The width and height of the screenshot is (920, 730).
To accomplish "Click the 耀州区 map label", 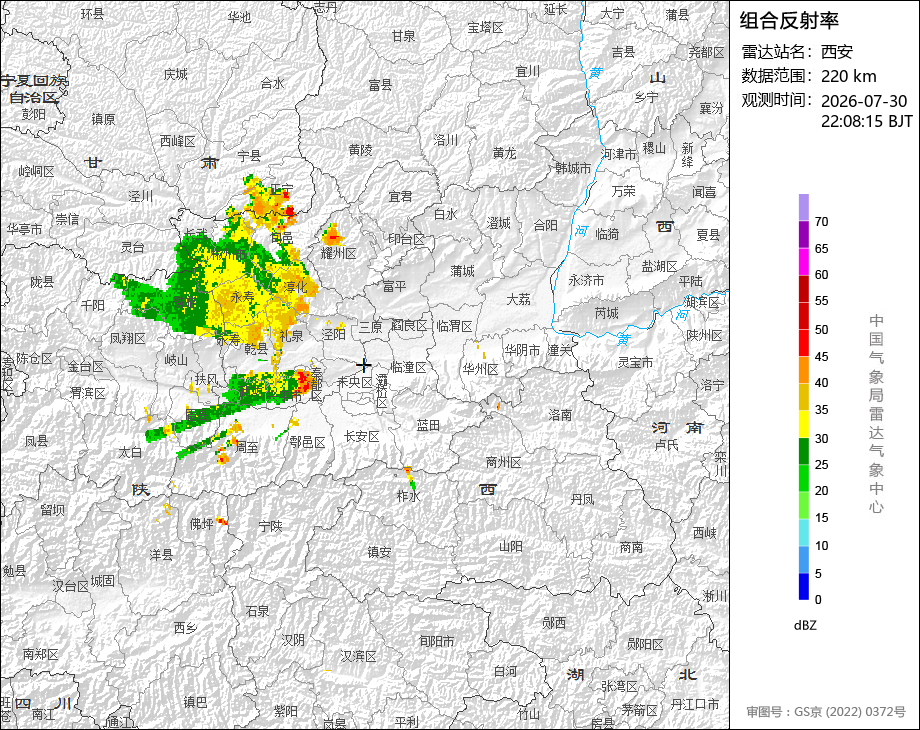I will tap(339, 254).
